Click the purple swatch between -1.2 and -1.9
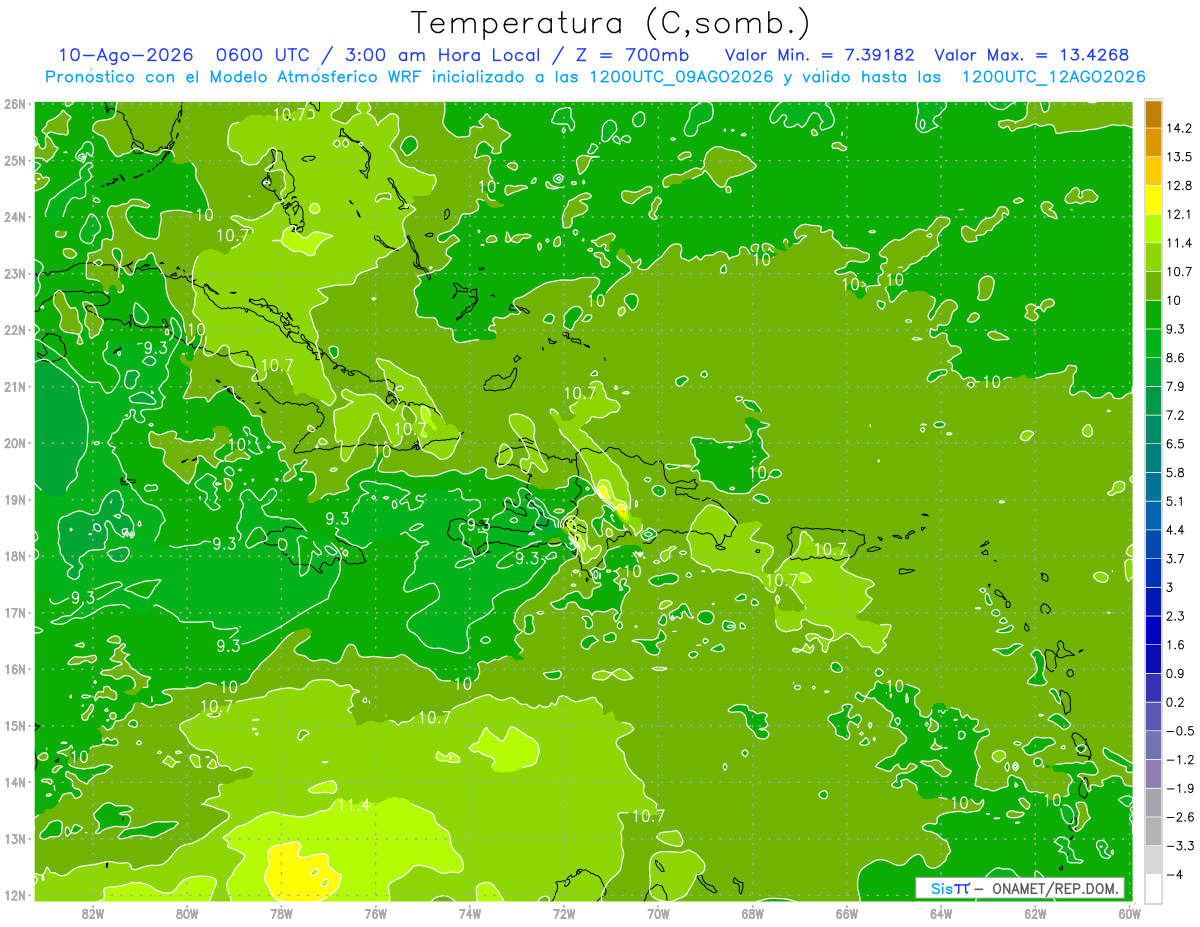The height and width of the screenshot is (927, 1200). (x=1153, y=774)
